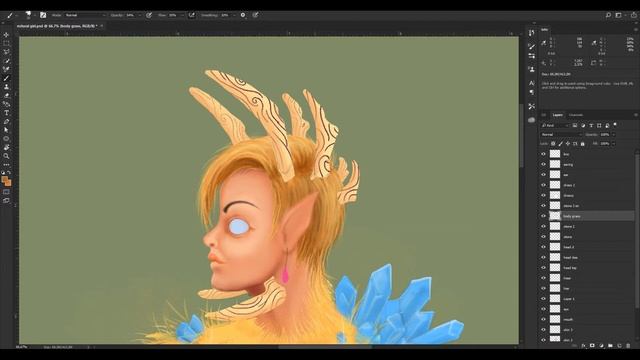Select the Brush tool in the toolbar
The image size is (640, 360).
coord(6,78)
